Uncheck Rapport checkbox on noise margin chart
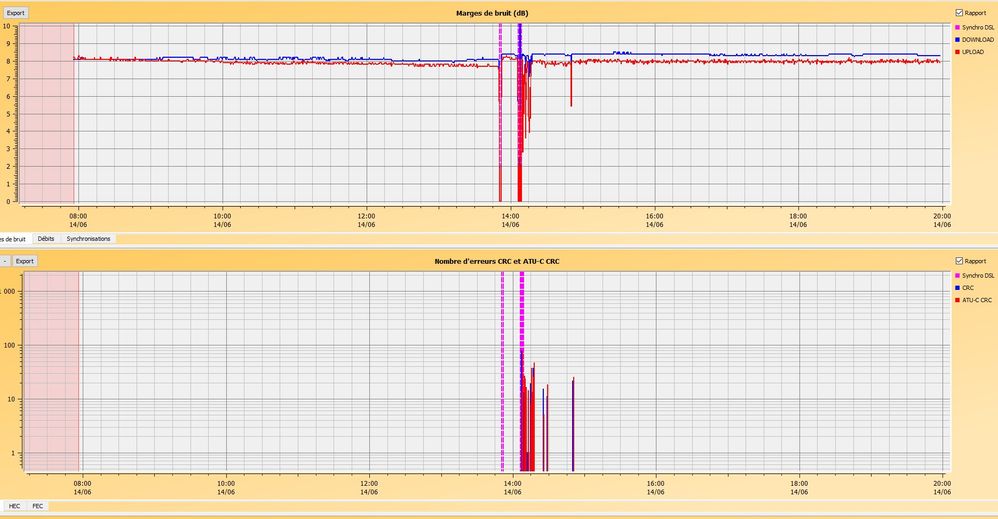This screenshot has height=519, width=998. 958,13
